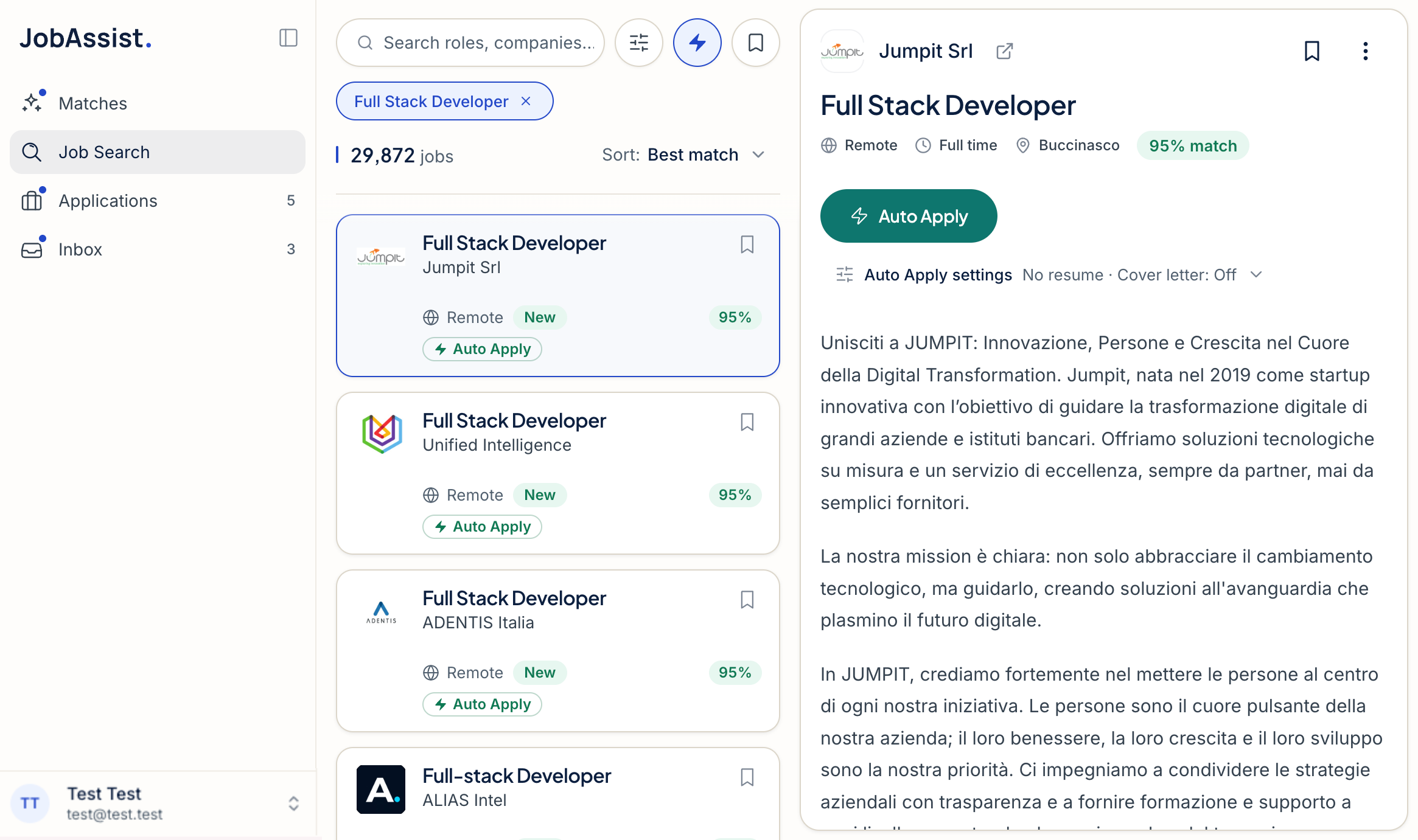The image size is (1418, 840).
Task: Select Job Search in sidebar
Action: pyautogui.click(x=158, y=152)
